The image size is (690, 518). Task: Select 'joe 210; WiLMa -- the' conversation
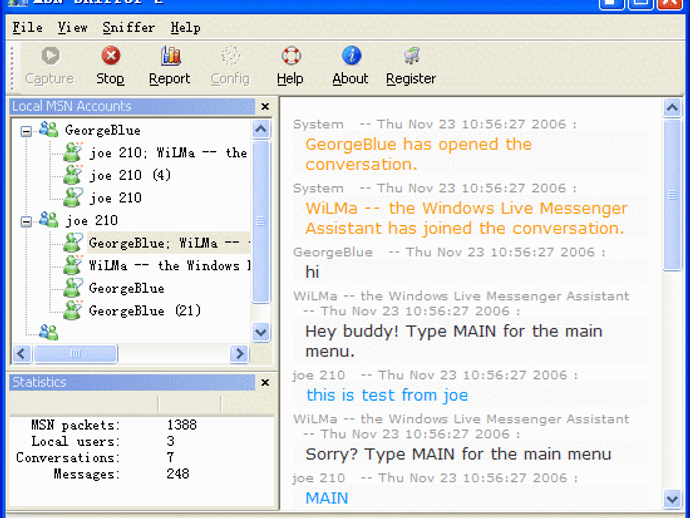click(169, 153)
